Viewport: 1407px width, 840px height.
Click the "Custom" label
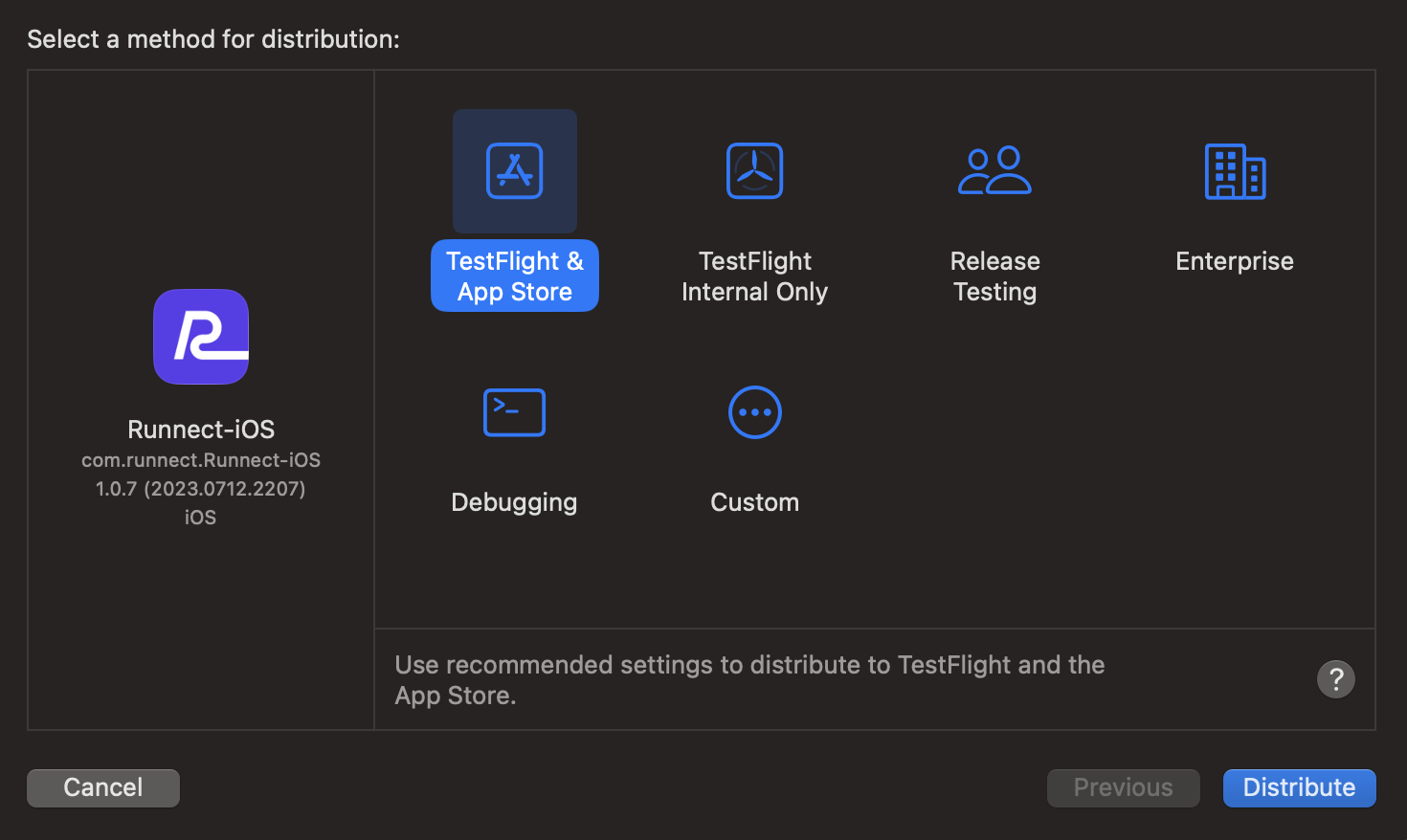754,502
